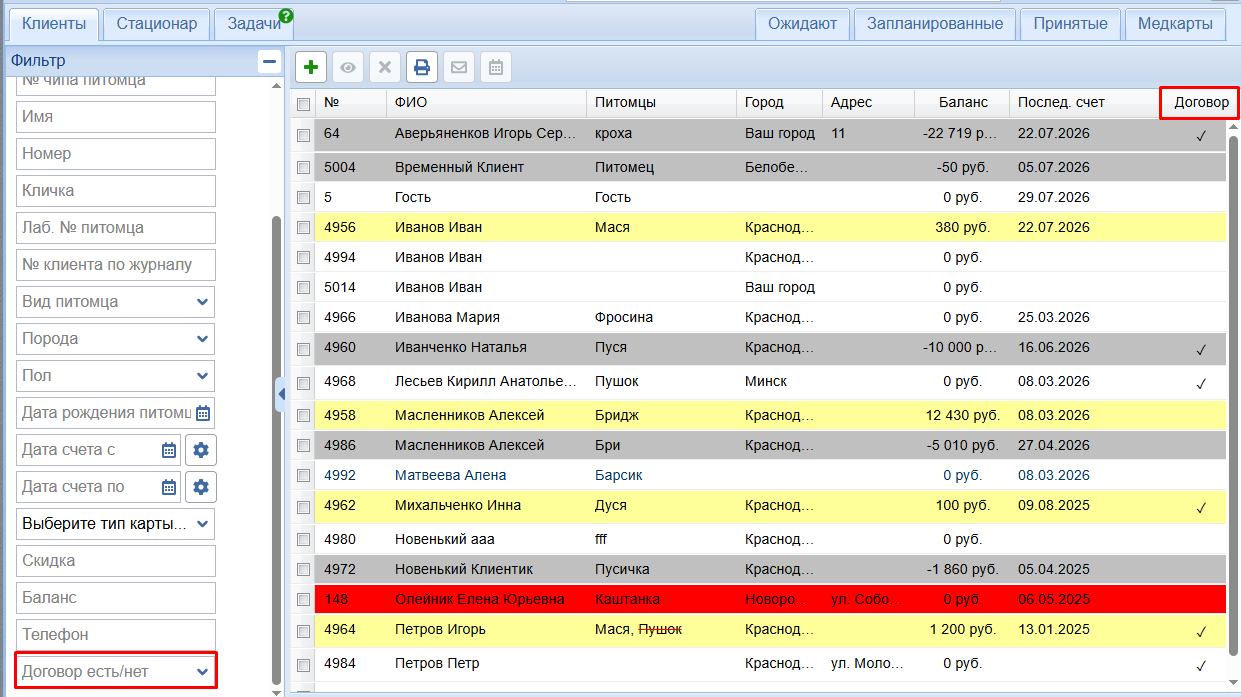This screenshot has height=697, width=1241.
Task: Focus the Скидка filter field
Action: tap(116, 561)
